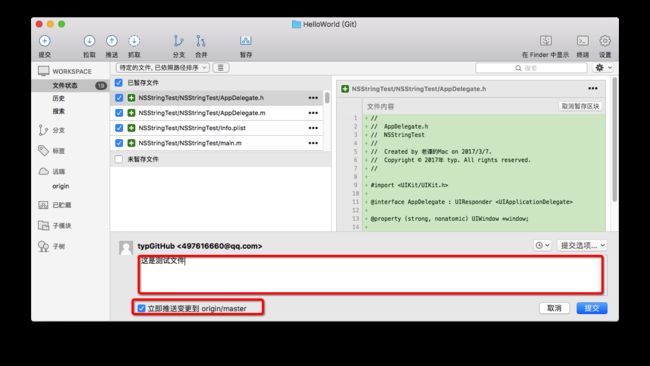The image size is (650, 366).
Task: Click the 提交 (commit) toolbar icon
Action: 45,41
